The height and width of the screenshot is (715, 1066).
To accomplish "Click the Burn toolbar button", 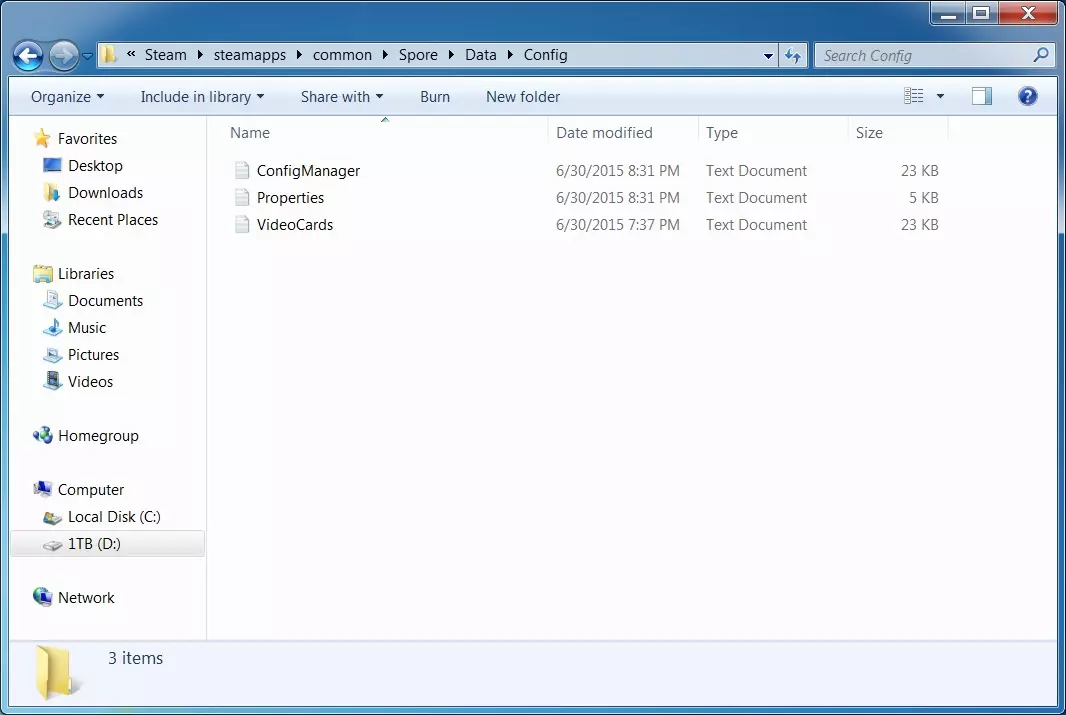I will (435, 97).
